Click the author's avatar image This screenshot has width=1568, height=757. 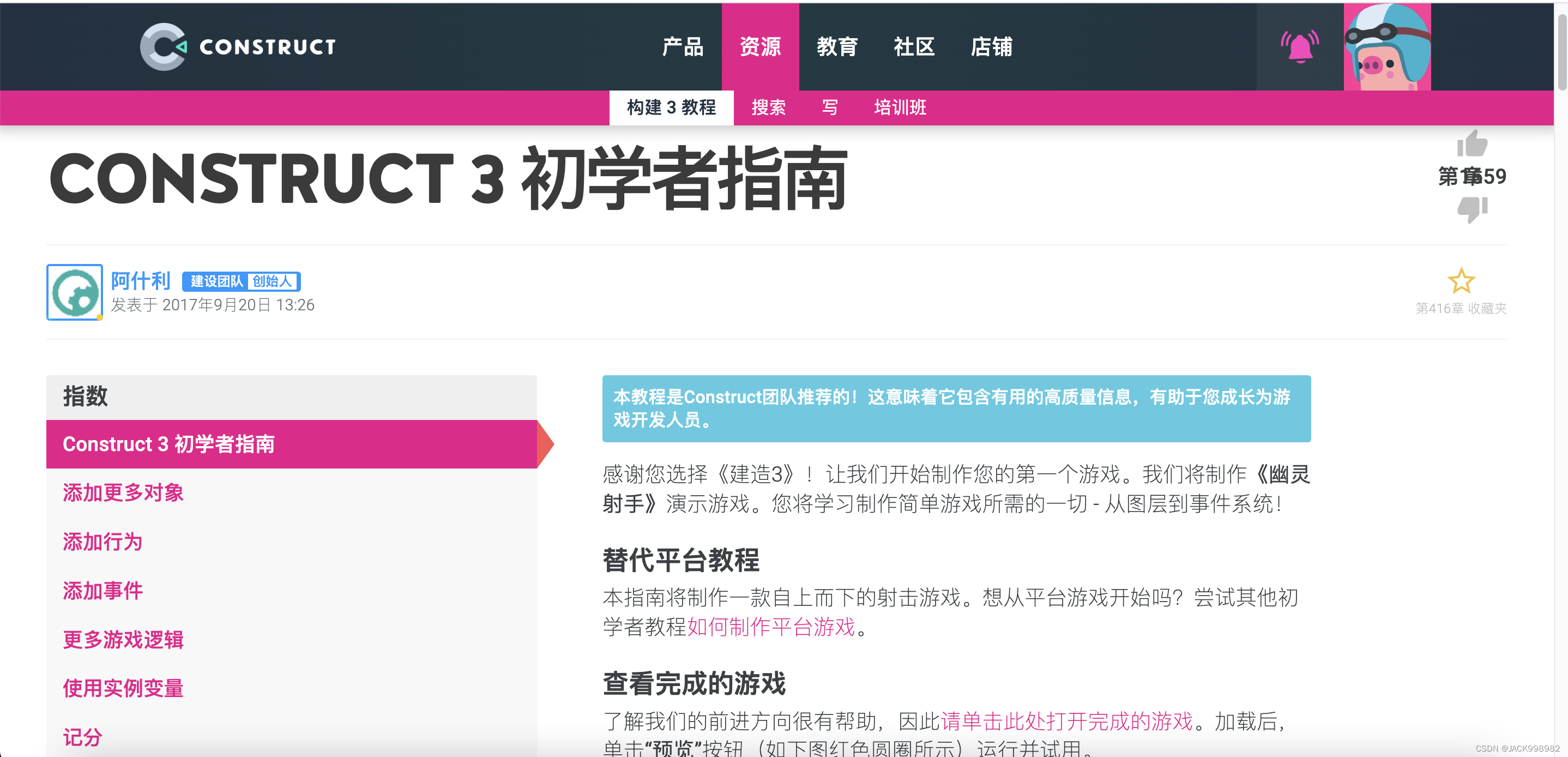[x=75, y=292]
